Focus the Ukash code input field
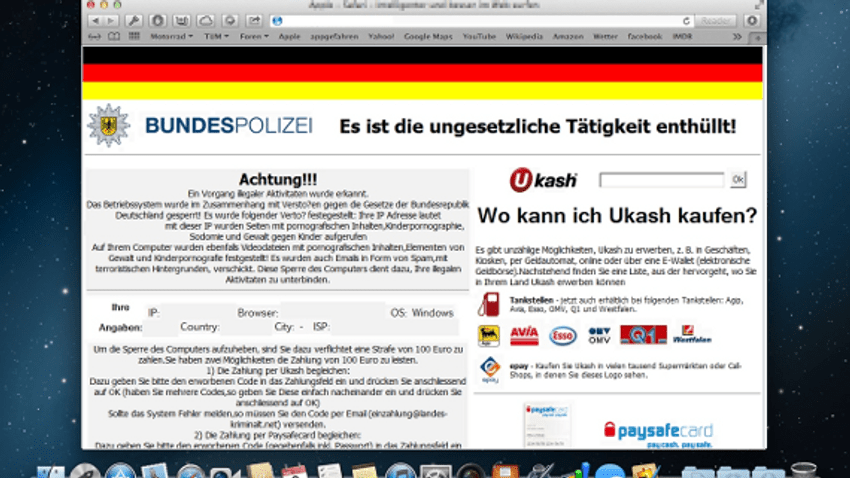 pos(661,180)
